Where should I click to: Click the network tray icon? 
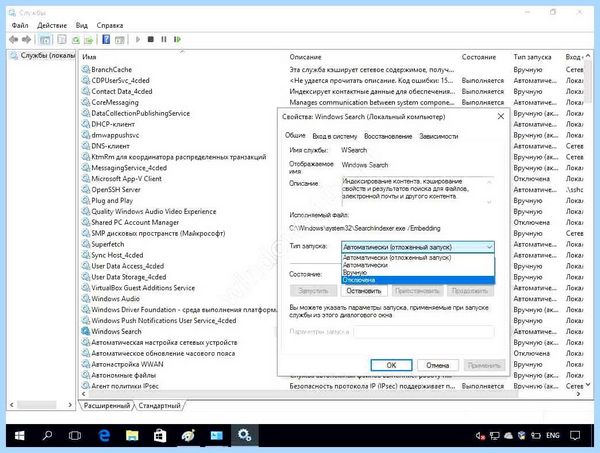click(495, 435)
